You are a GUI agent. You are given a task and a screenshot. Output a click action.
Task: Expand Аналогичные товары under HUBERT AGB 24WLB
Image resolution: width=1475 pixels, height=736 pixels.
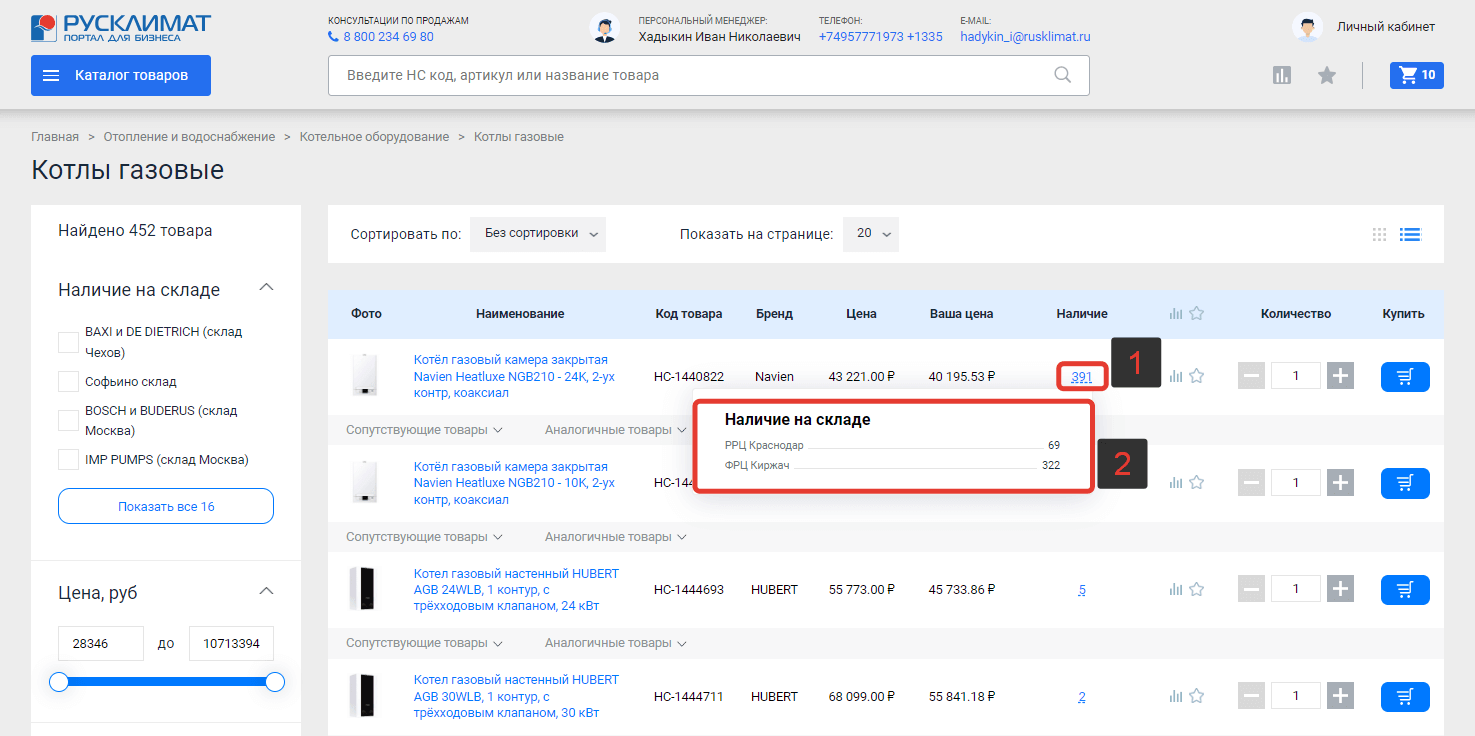616,643
